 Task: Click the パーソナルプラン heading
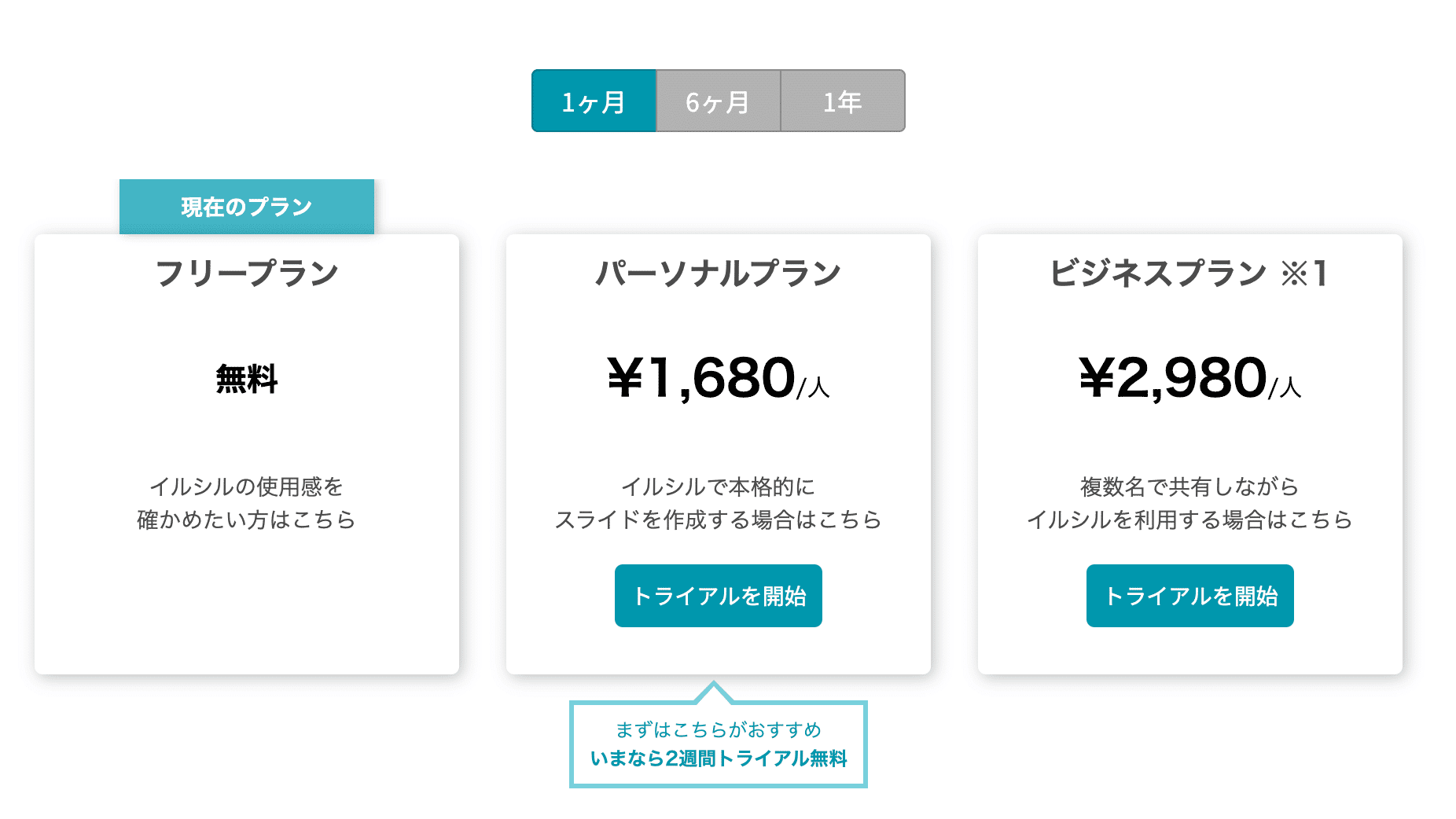click(718, 274)
